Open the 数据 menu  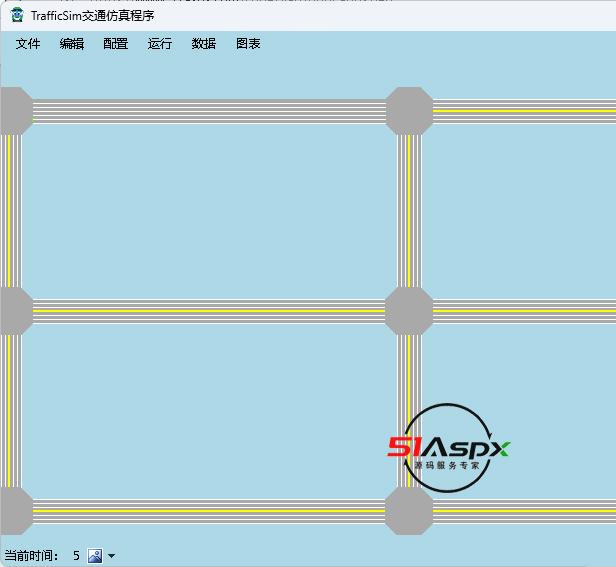pyautogui.click(x=204, y=44)
